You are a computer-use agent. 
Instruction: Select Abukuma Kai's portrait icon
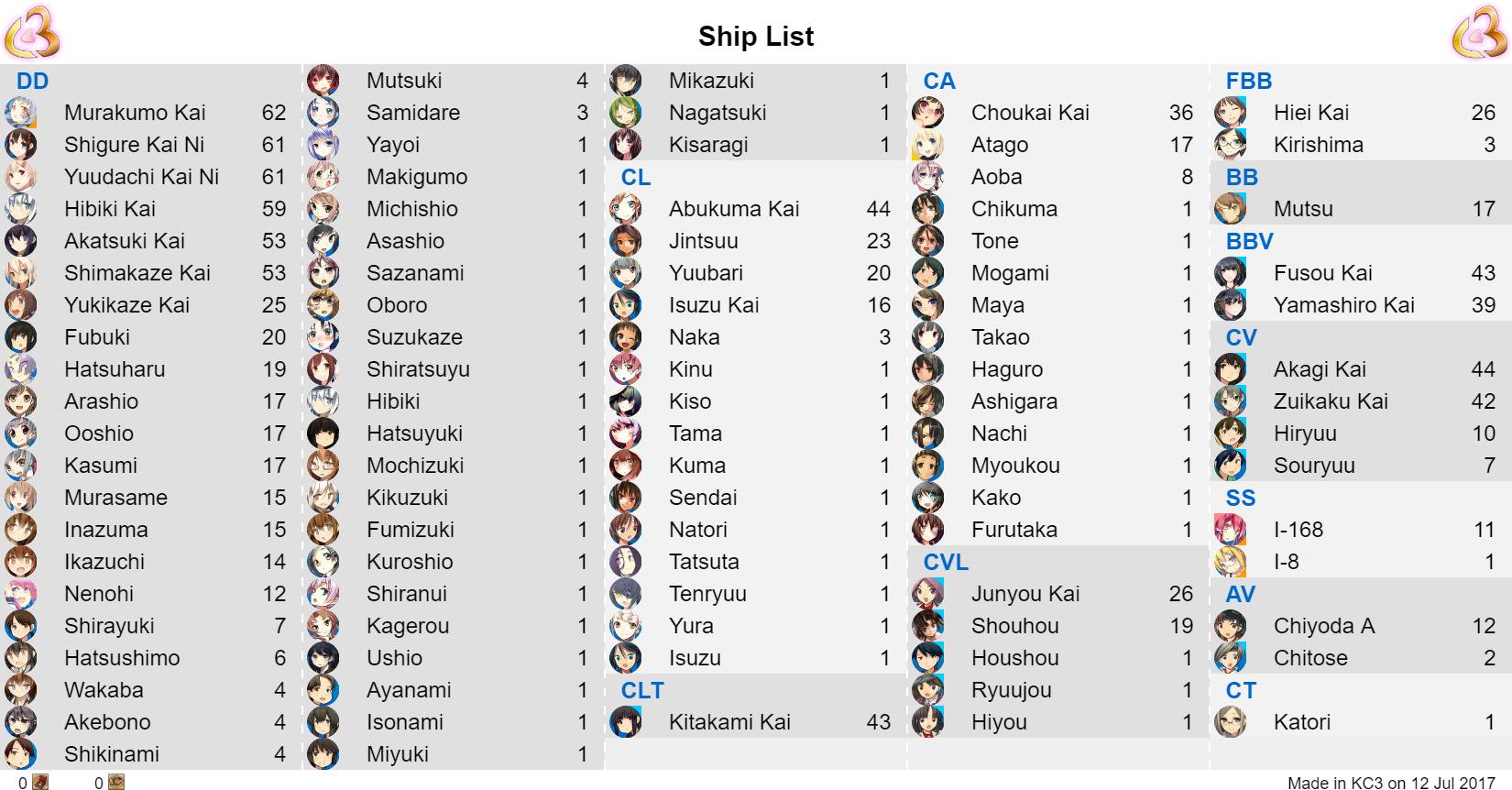pyautogui.click(x=625, y=209)
